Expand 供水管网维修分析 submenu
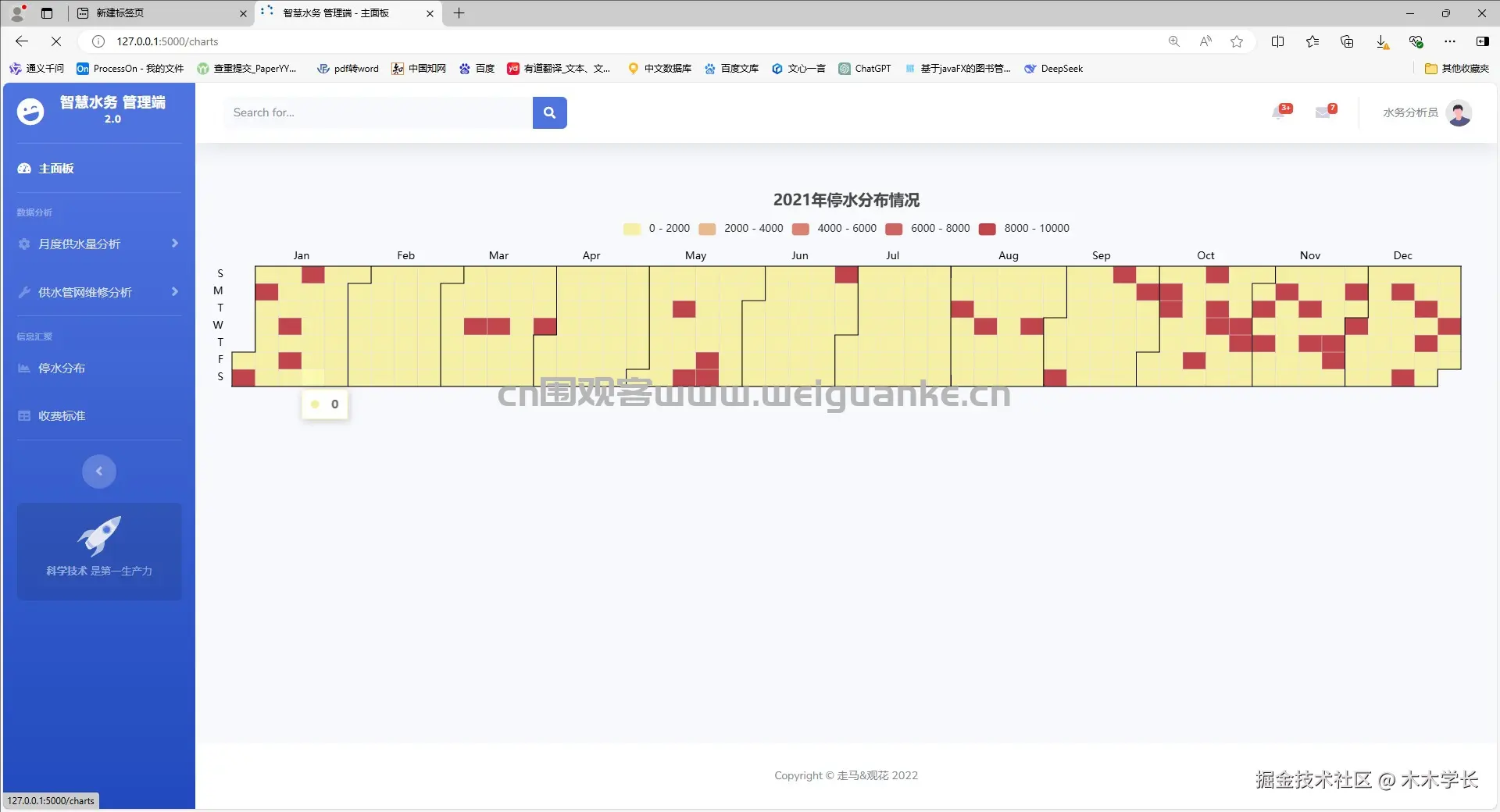Image resolution: width=1500 pixels, height=812 pixels. click(99, 292)
